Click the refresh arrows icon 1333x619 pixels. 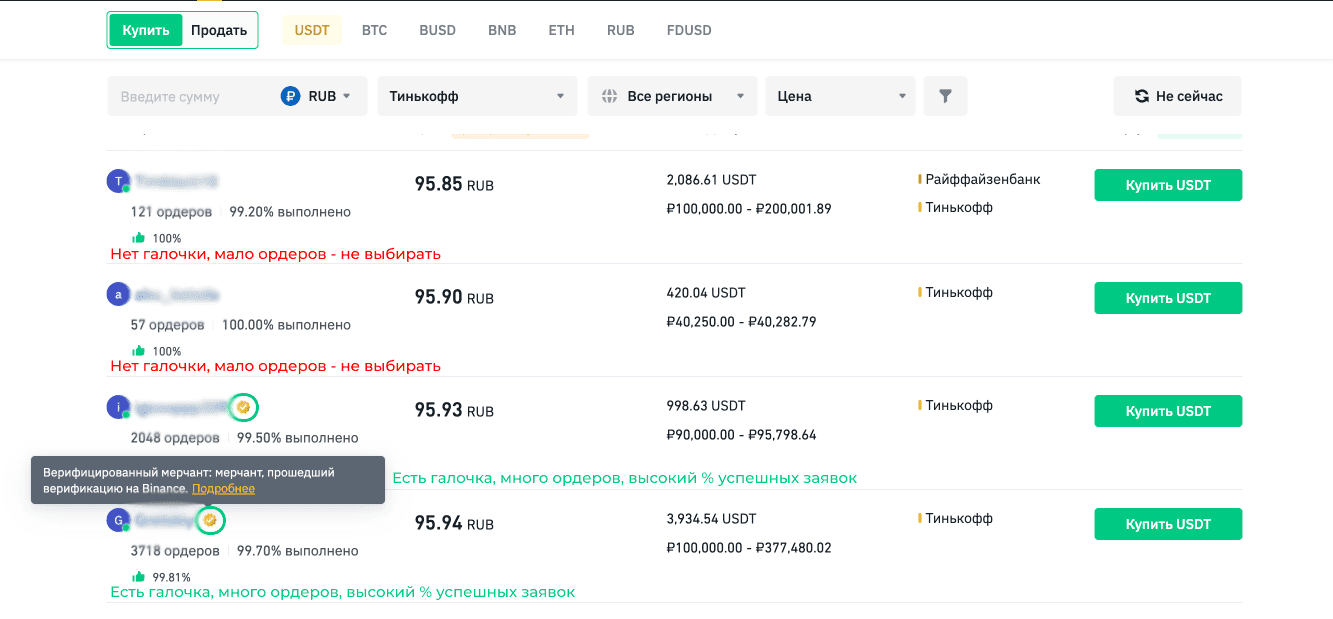(x=1141, y=96)
